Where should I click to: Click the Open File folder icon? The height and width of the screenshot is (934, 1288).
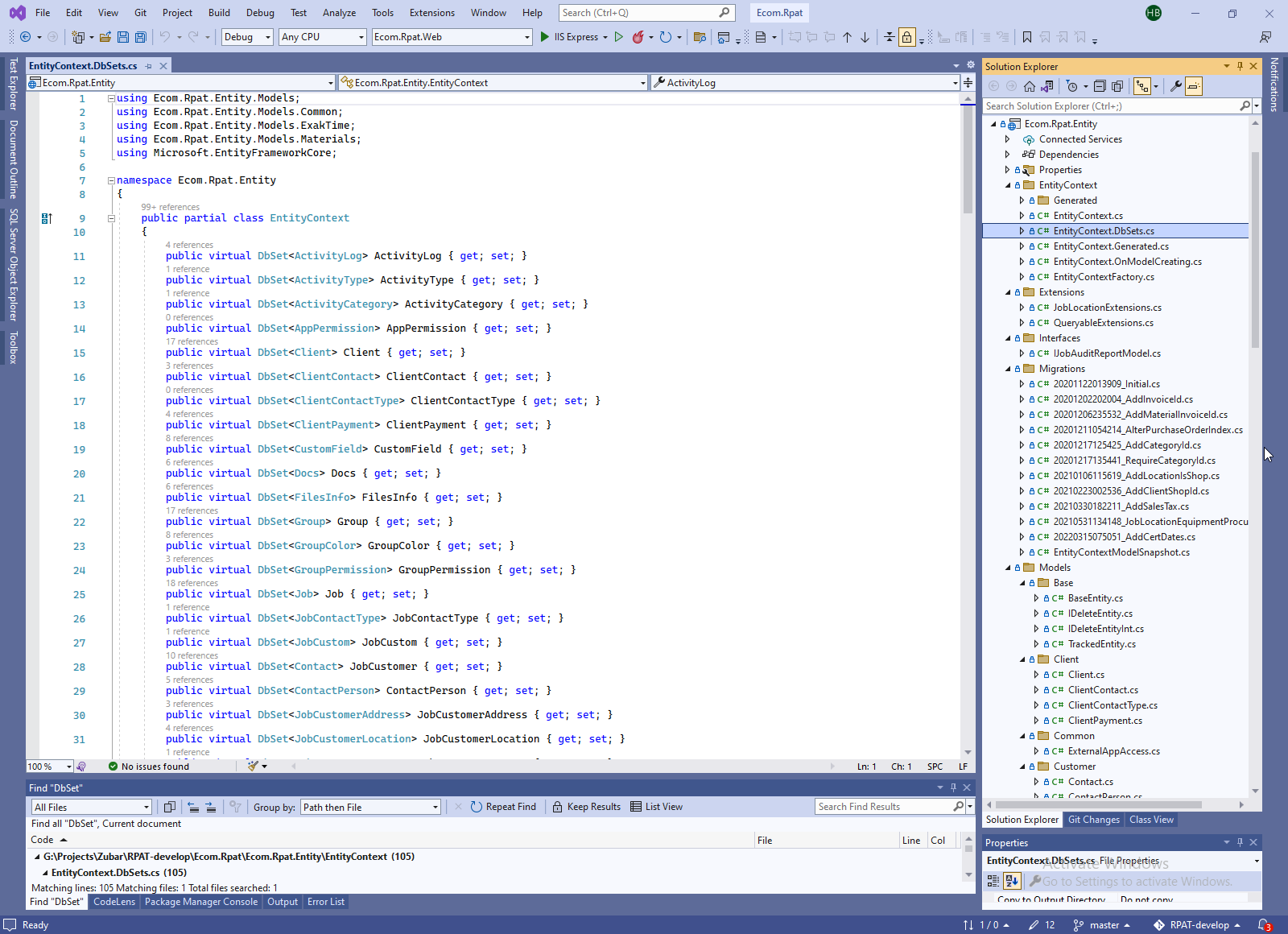click(105, 37)
